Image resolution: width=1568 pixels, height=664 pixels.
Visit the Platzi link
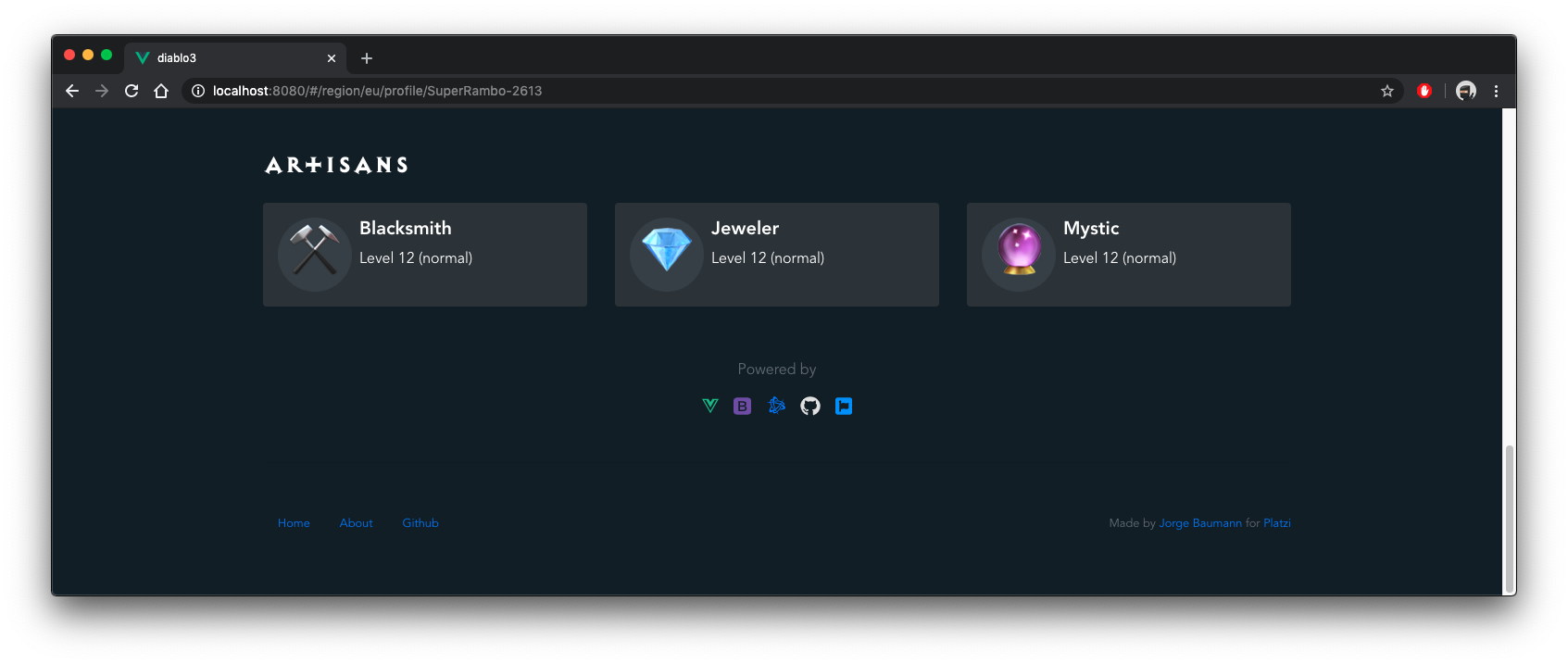(1277, 523)
